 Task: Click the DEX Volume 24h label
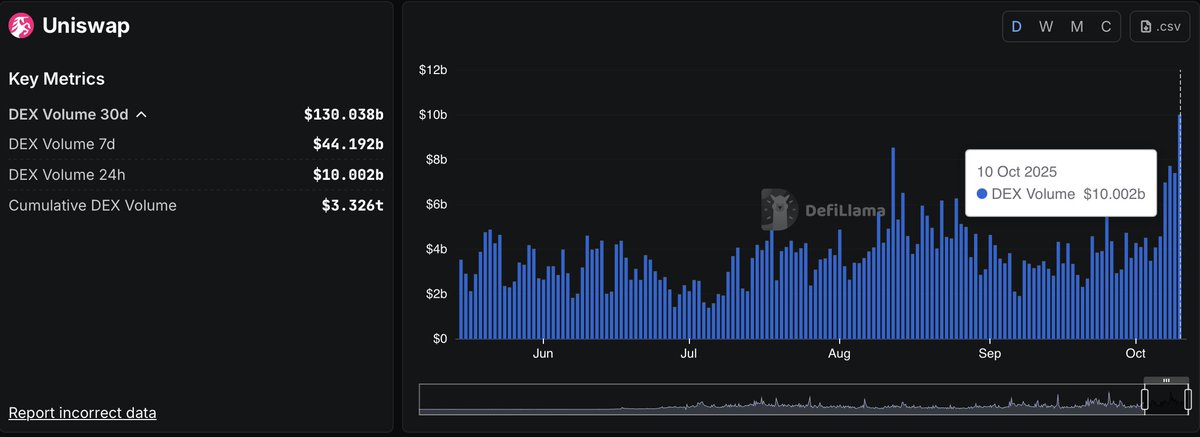tap(66, 175)
